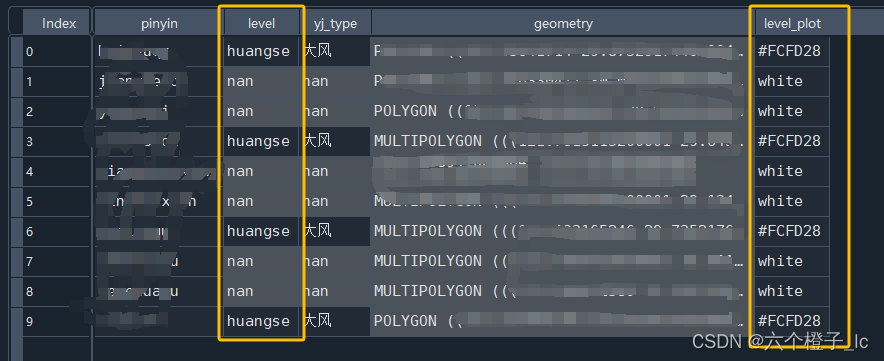Click the MULTIPOLYGON geometry cell in row 3
The width and height of the screenshot is (884, 361).
[563, 142]
